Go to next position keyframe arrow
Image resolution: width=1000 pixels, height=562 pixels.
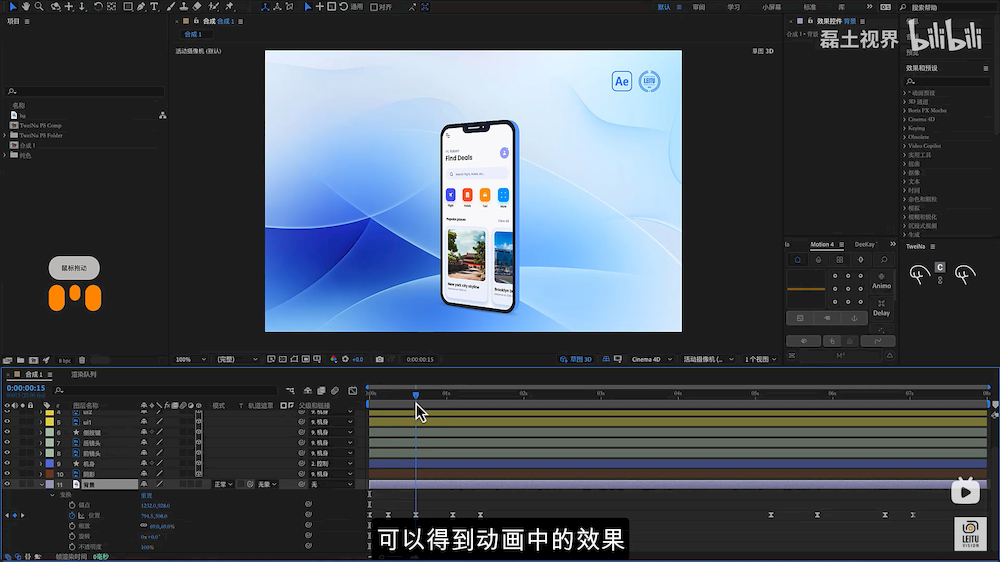(23, 515)
